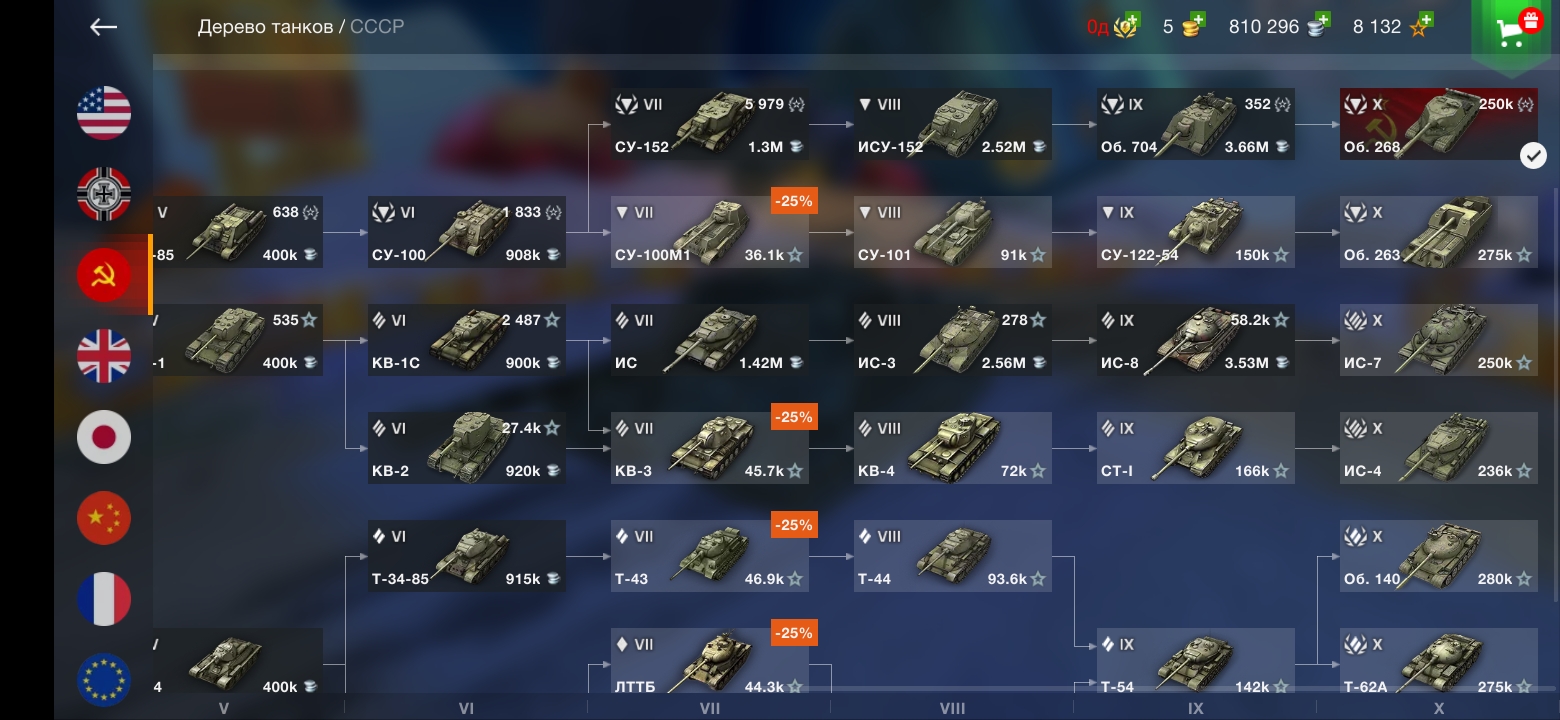This screenshot has height=720, width=1560.
Task: Select the СУ-100М1 tank with discount
Action: 710,232
